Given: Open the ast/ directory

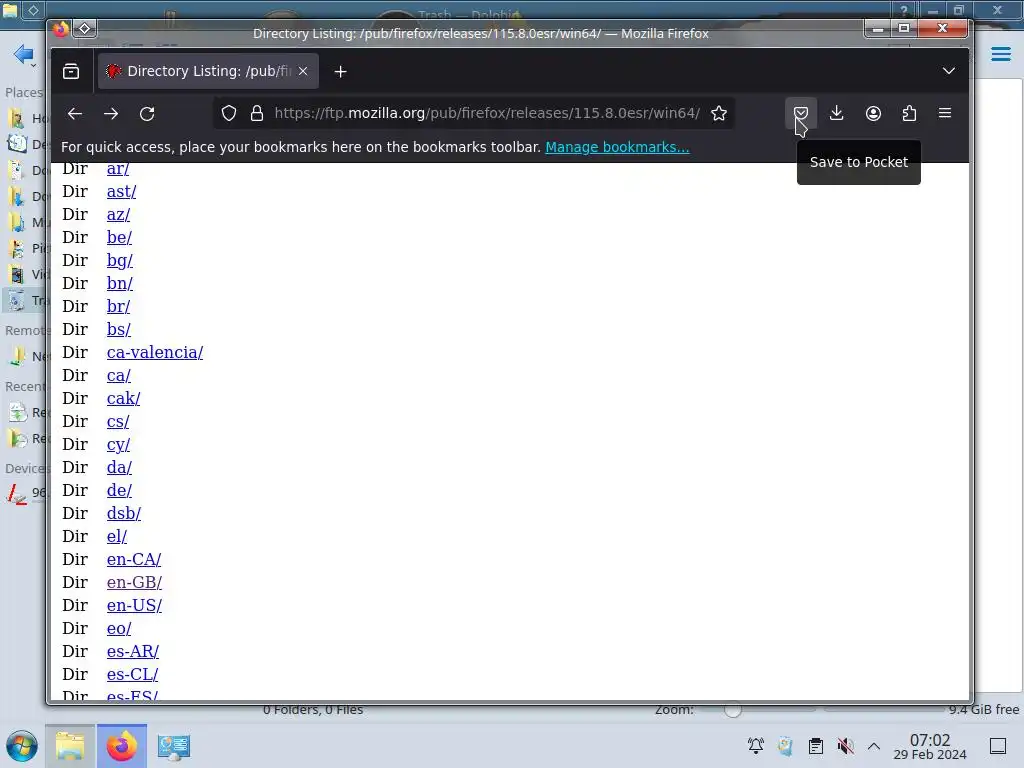Looking at the screenshot, I should (x=121, y=192).
